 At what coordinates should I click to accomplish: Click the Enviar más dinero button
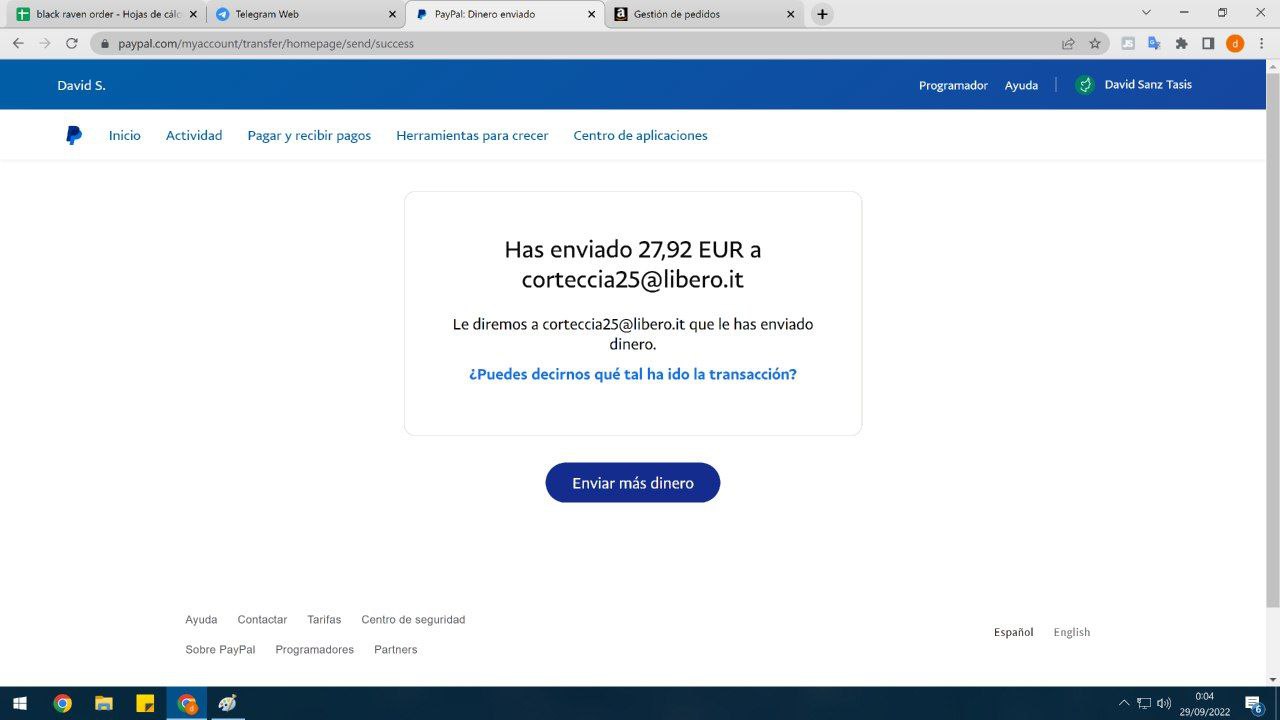632,483
